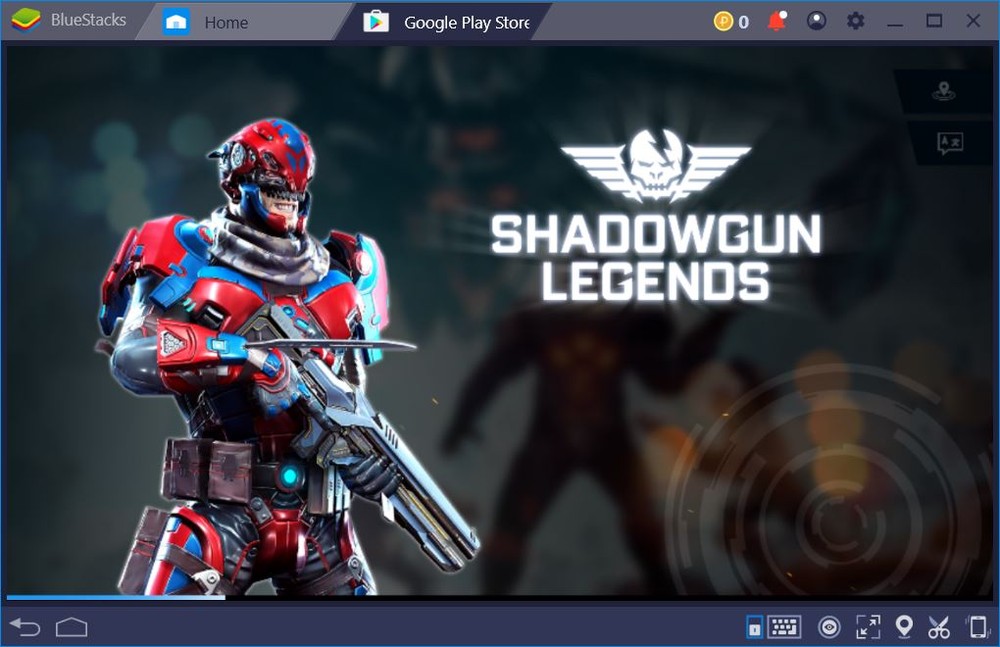Toggle the BlueStacks Points display
1000x647 pixels.
[731, 20]
